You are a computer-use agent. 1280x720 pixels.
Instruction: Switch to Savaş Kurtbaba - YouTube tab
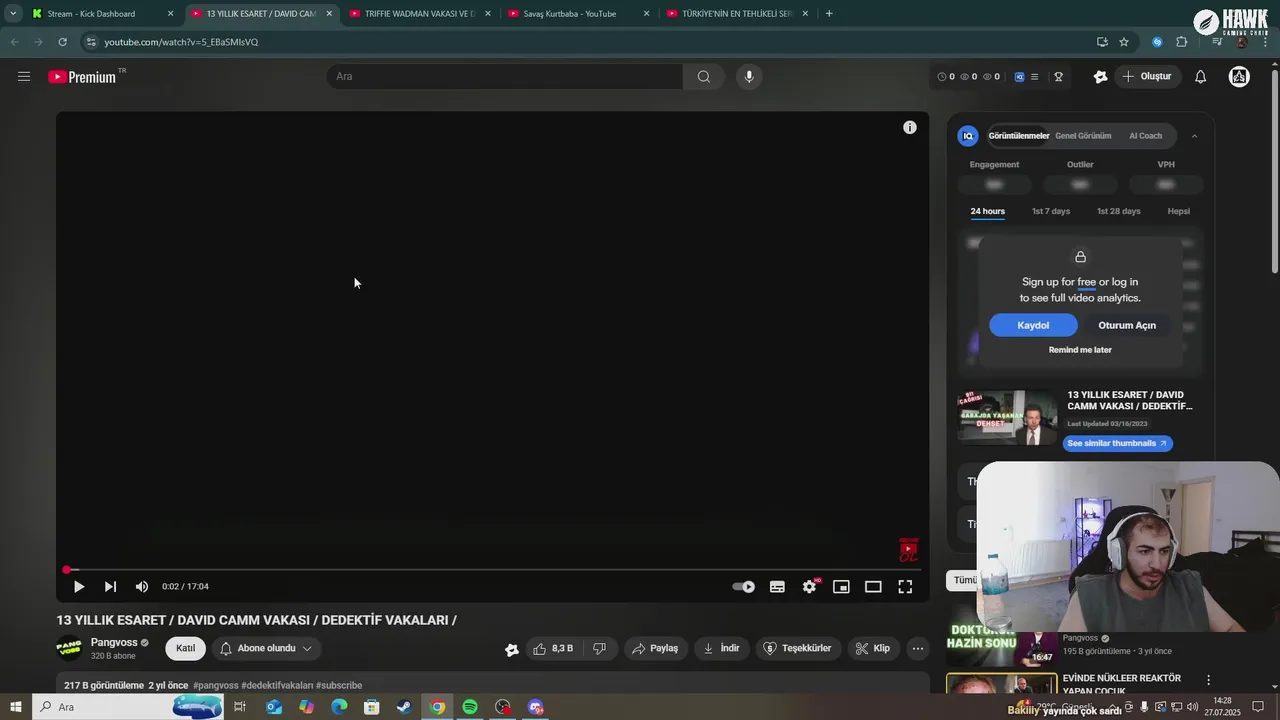(578, 14)
